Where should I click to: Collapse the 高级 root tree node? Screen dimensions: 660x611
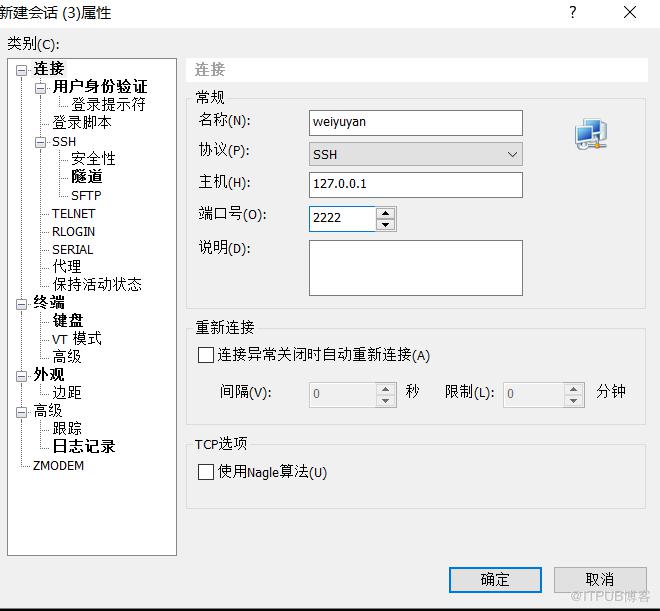(x=21, y=412)
